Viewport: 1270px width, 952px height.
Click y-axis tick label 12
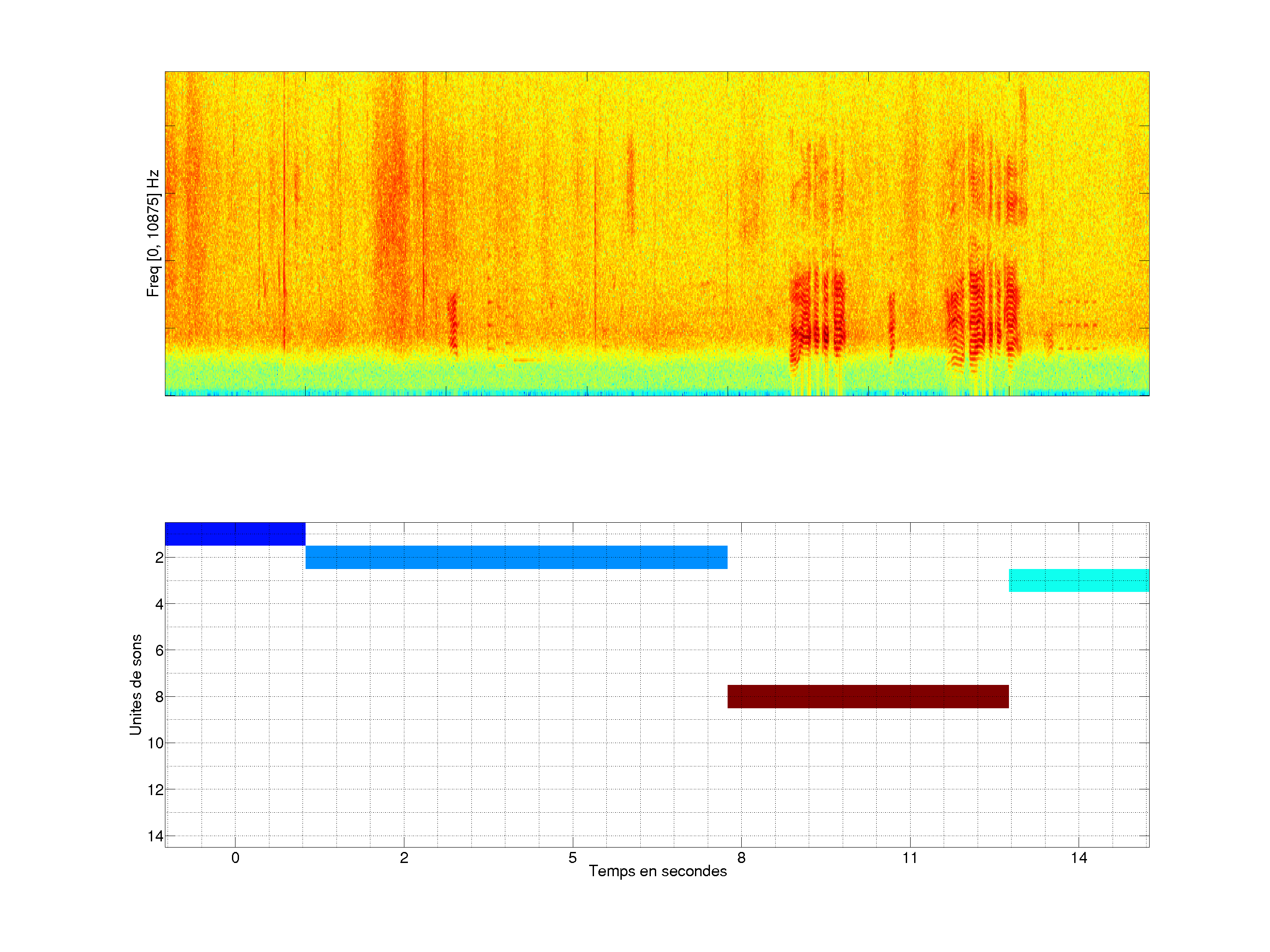tap(156, 790)
